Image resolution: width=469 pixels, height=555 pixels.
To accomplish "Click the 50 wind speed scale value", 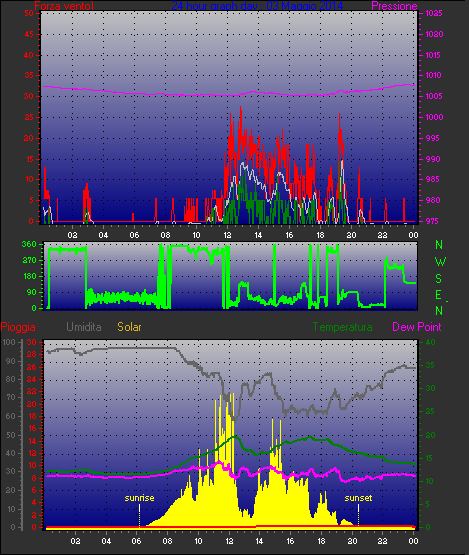I will click(x=29, y=13).
